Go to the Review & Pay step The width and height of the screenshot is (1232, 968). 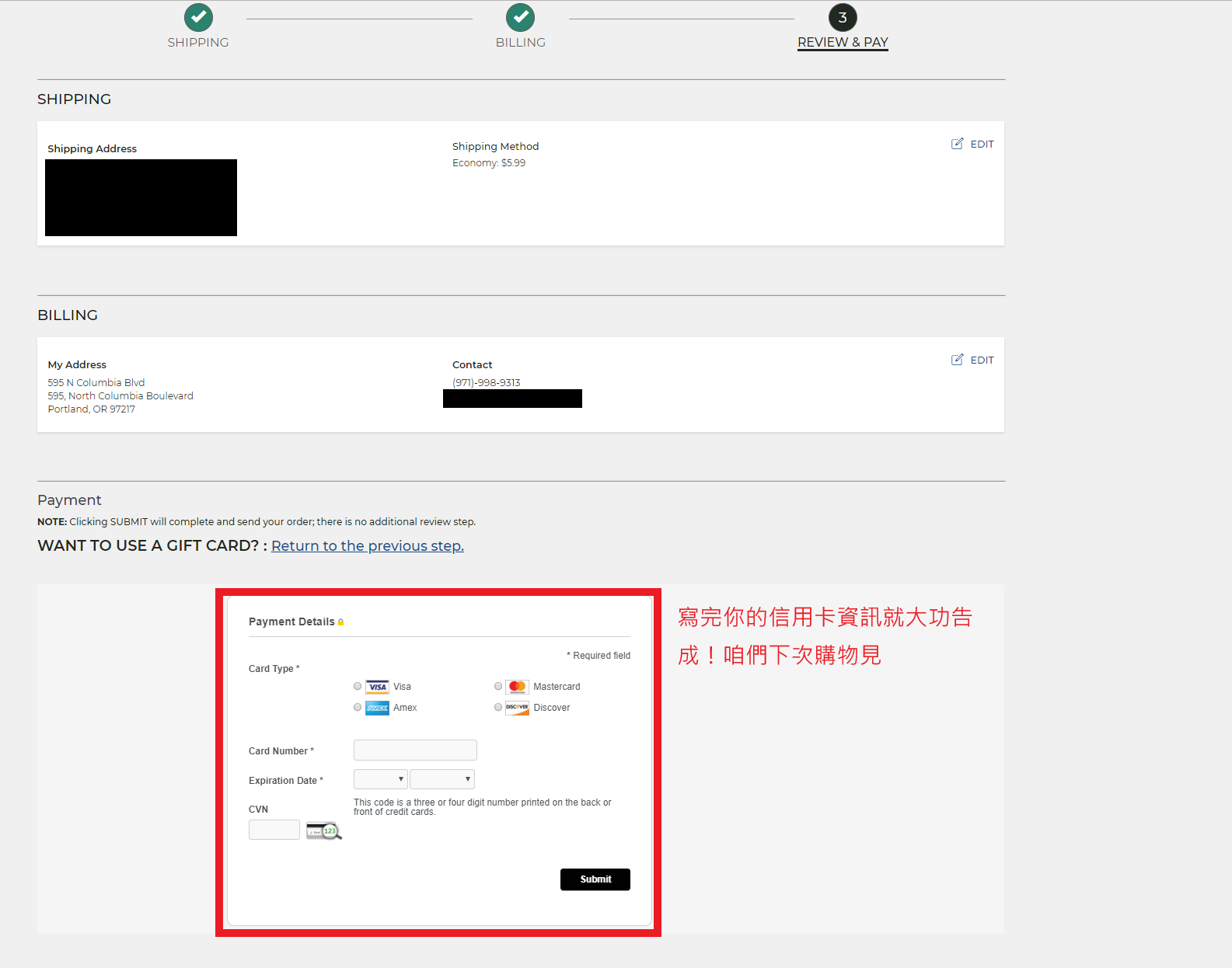coord(843,42)
